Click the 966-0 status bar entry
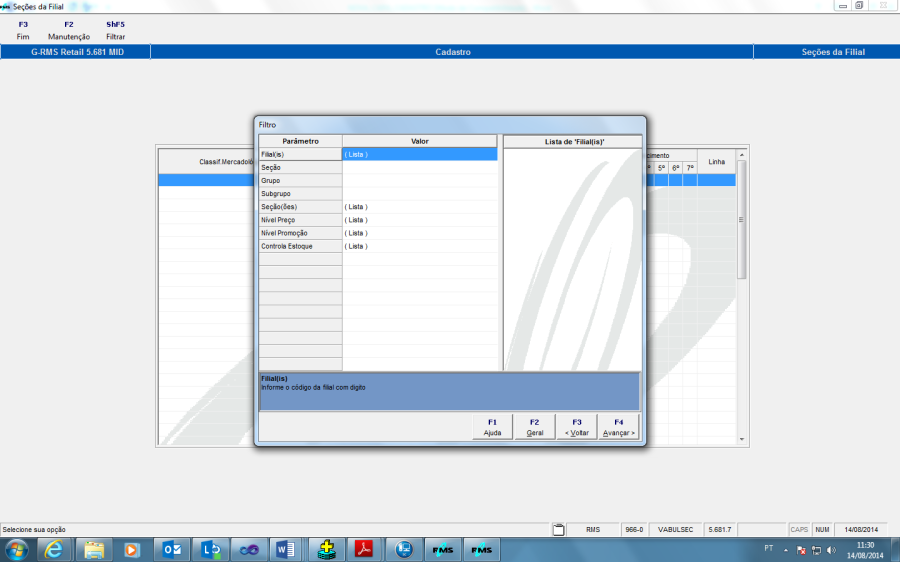 click(x=634, y=530)
